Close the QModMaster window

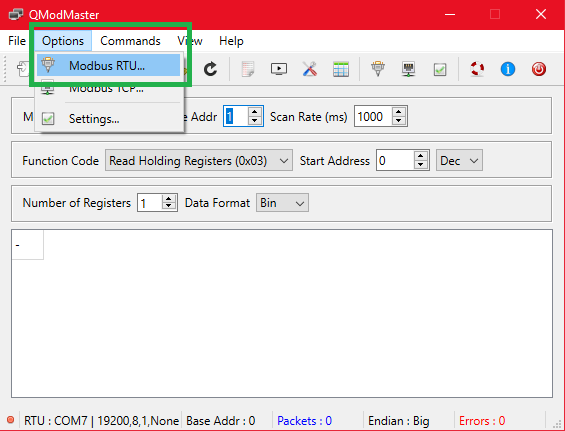point(541,14)
